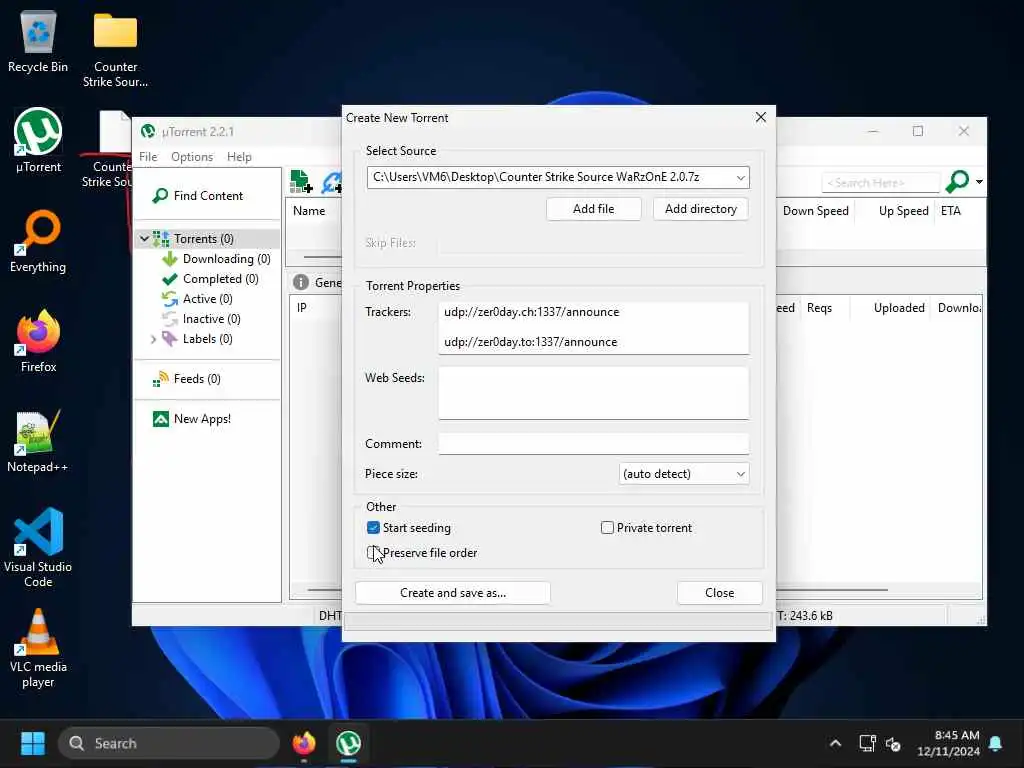
Task: Open Firefox from the taskbar
Action: click(x=304, y=743)
